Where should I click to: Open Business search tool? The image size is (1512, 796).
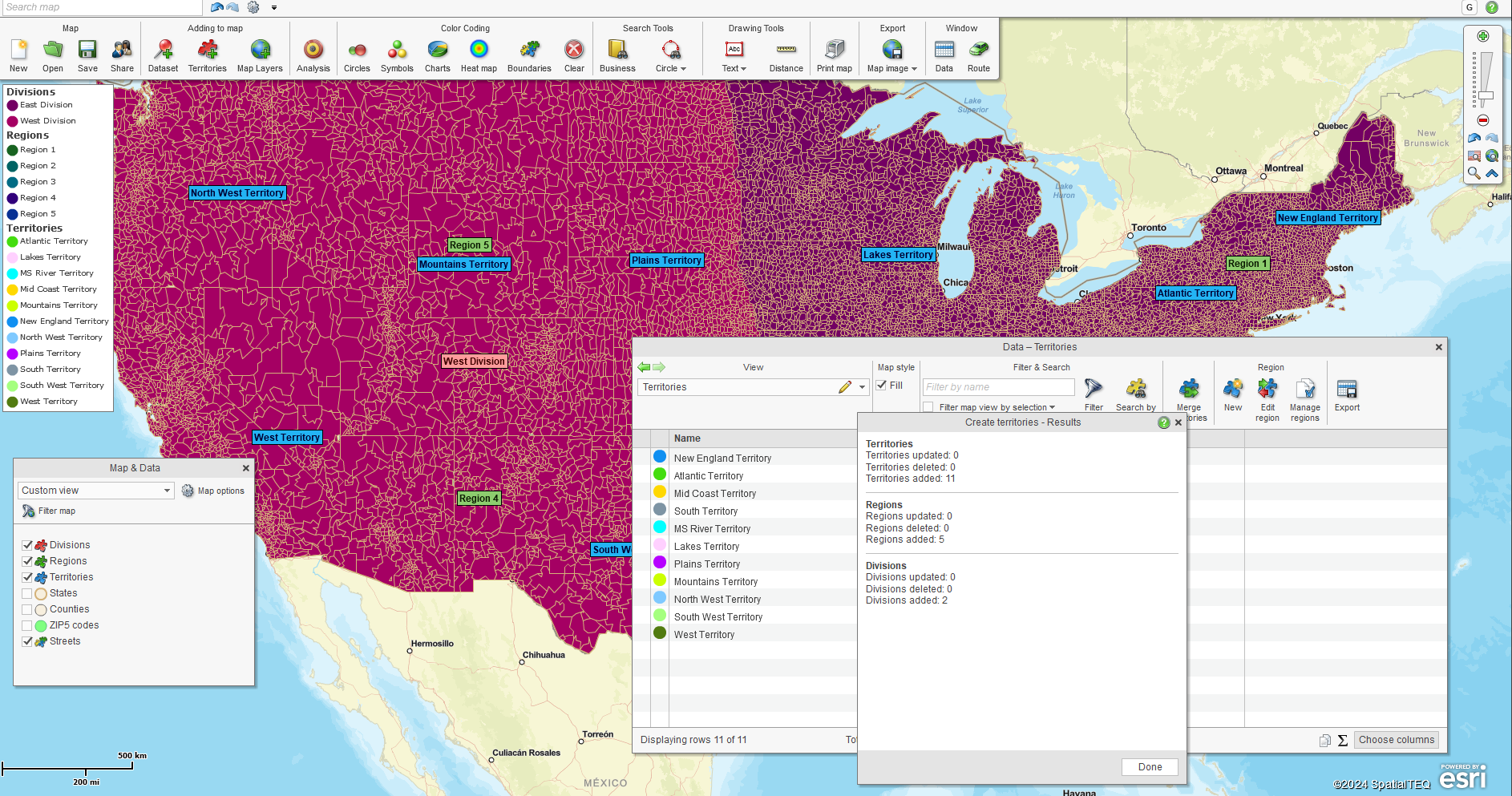click(x=617, y=56)
